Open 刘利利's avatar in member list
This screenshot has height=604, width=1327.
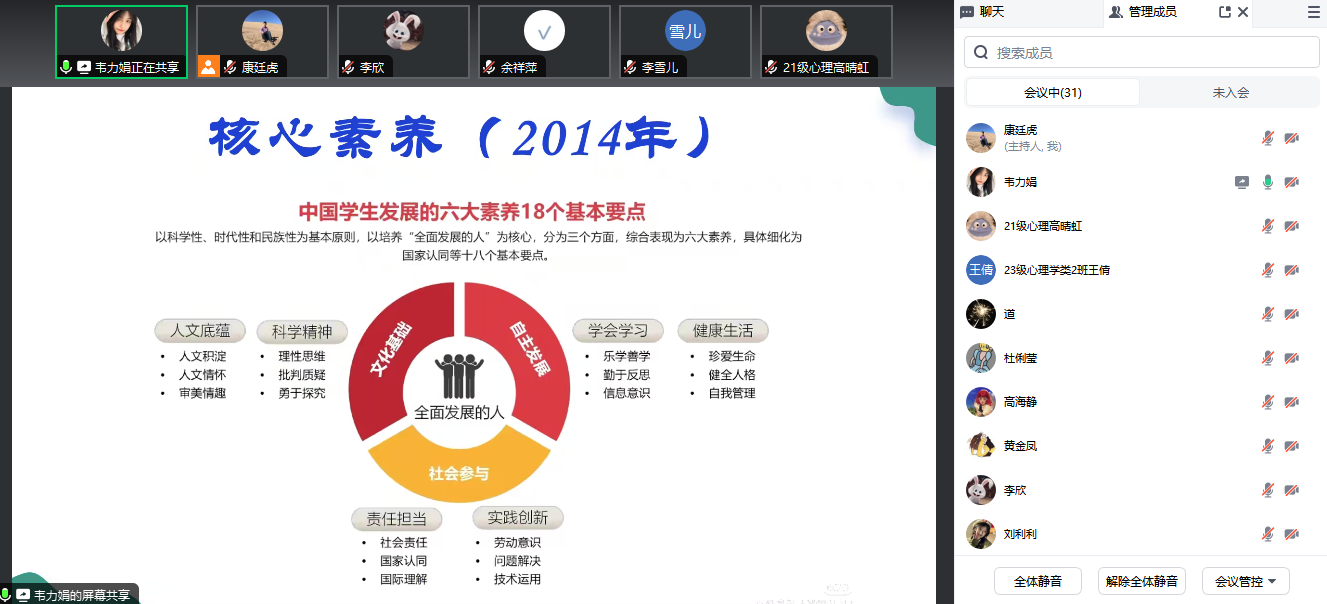click(x=980, y=534)
